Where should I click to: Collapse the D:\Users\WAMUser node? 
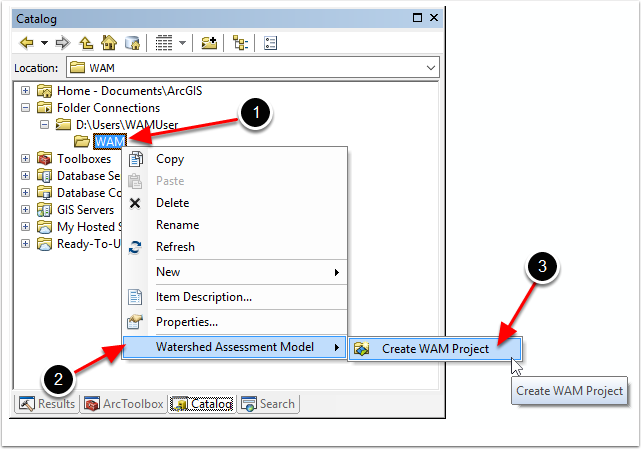(x=45, y=124)
